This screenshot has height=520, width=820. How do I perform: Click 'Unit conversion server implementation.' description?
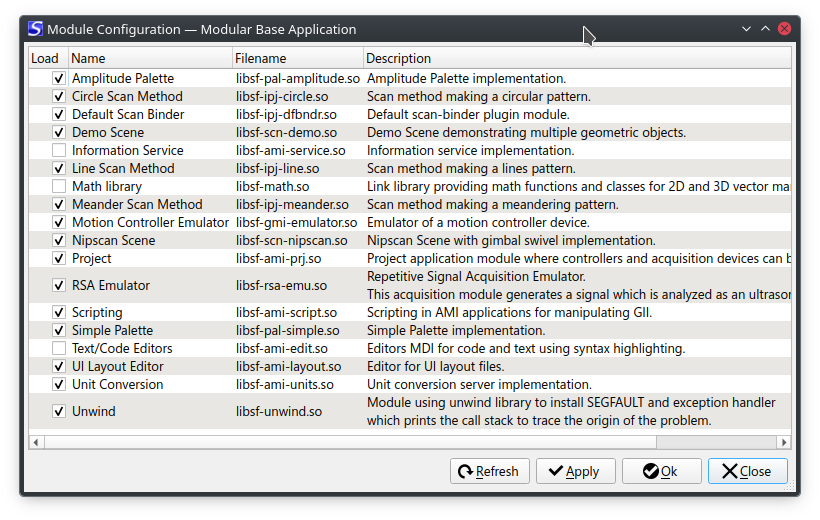[479, 385]
